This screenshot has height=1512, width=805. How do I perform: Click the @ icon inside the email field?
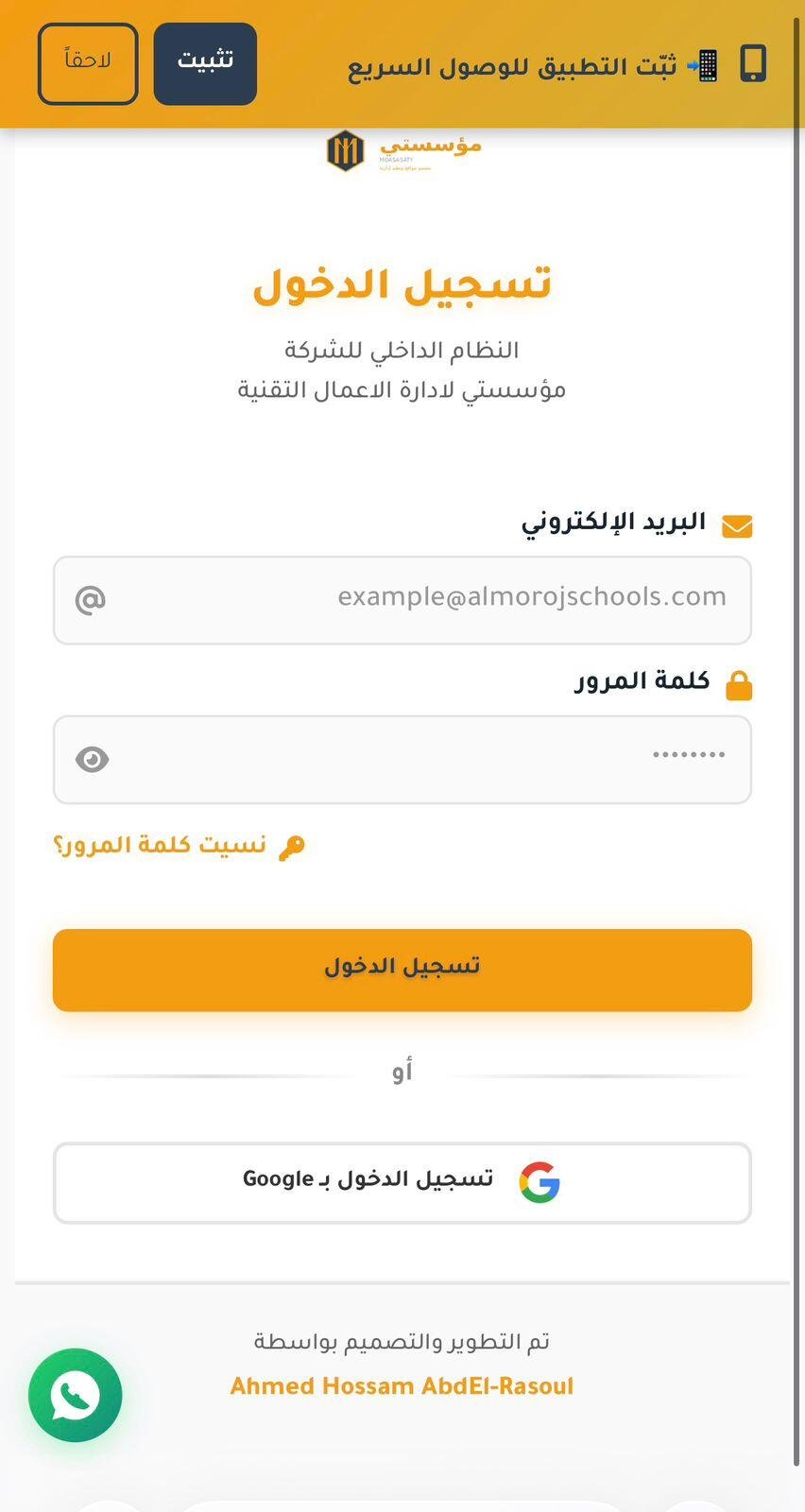coord(91,599)
